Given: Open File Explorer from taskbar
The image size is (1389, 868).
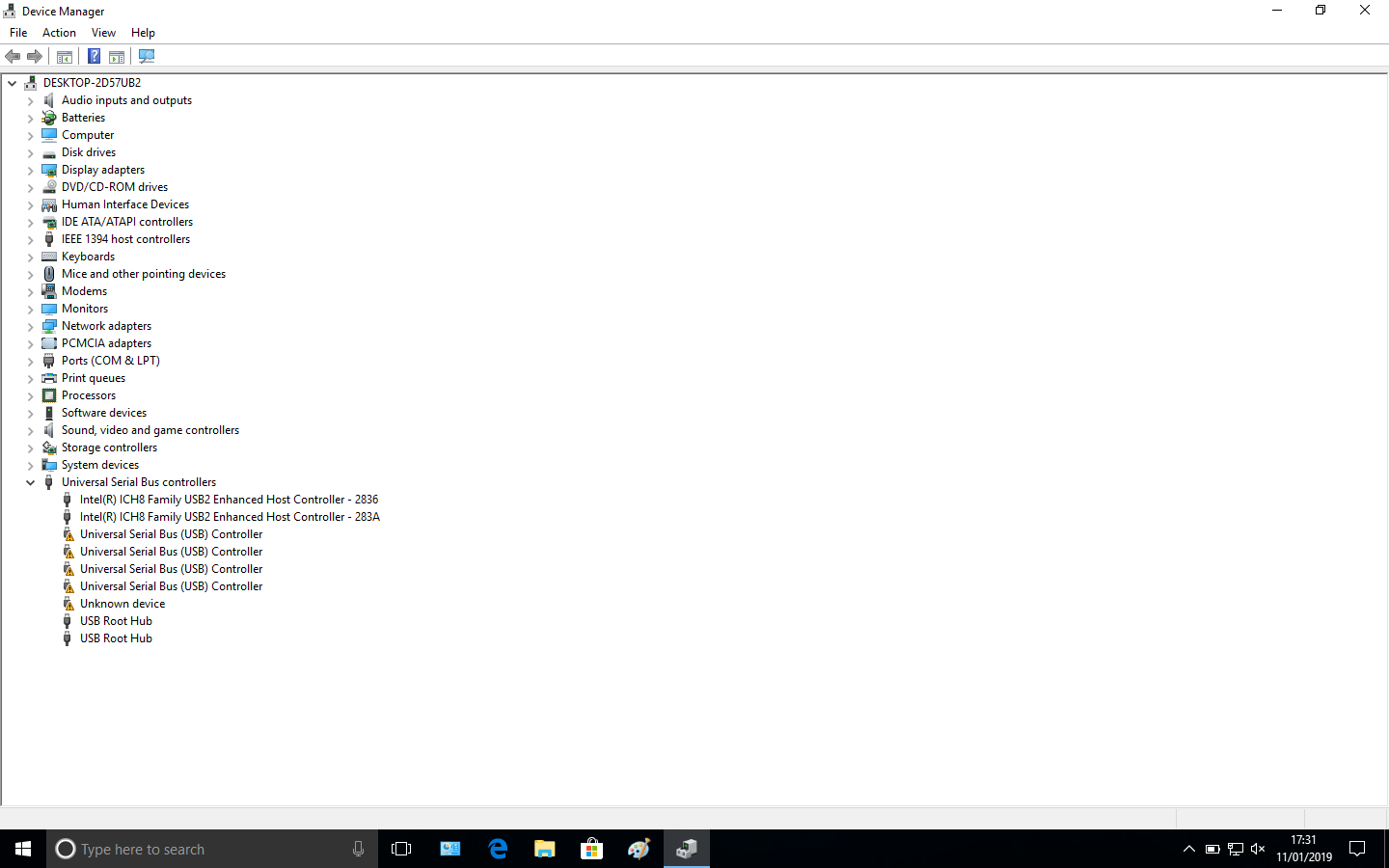Looking at the screenshot, I should 545,849.
